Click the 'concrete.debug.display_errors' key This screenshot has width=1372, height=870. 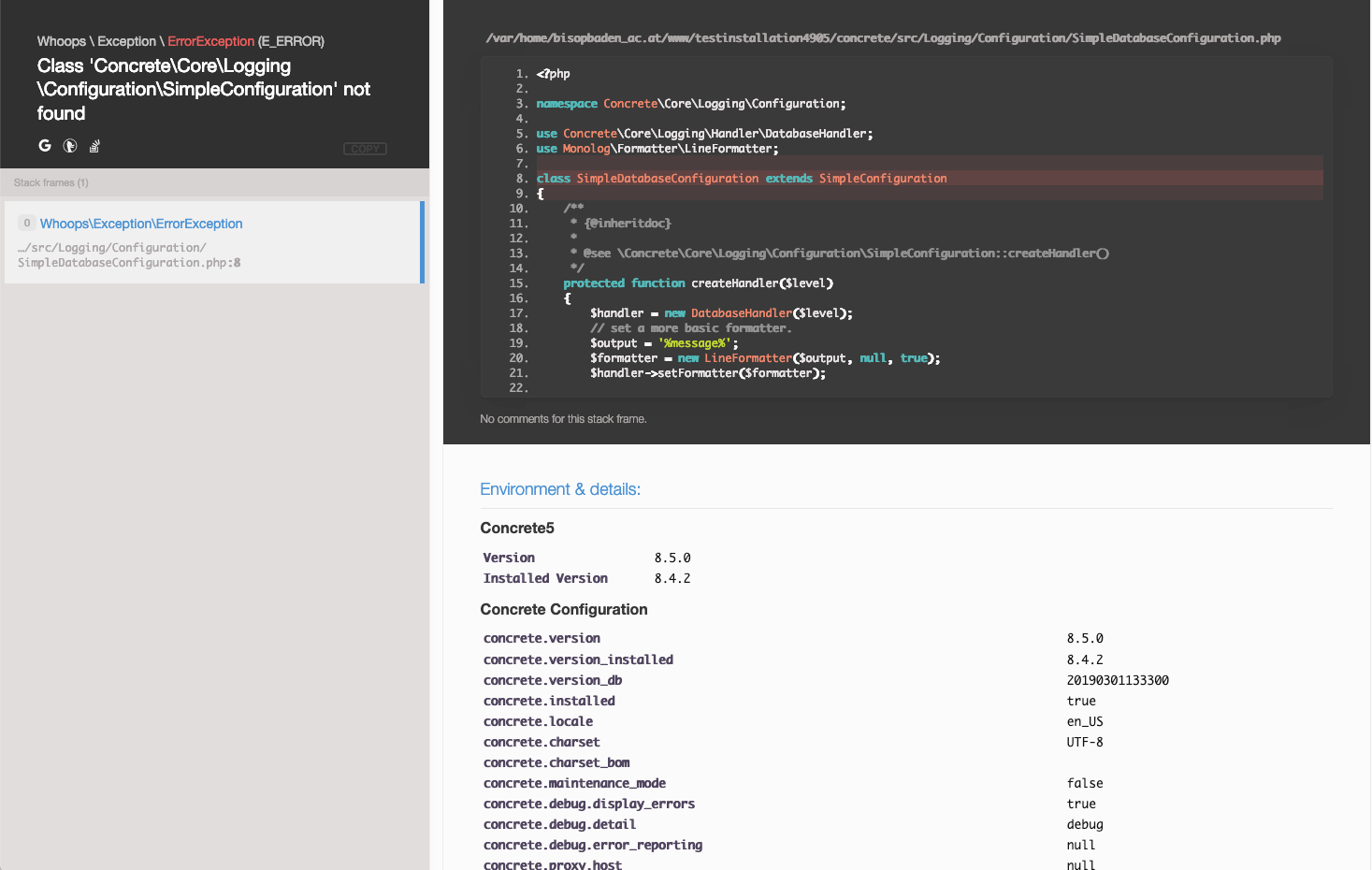[589, 804]
